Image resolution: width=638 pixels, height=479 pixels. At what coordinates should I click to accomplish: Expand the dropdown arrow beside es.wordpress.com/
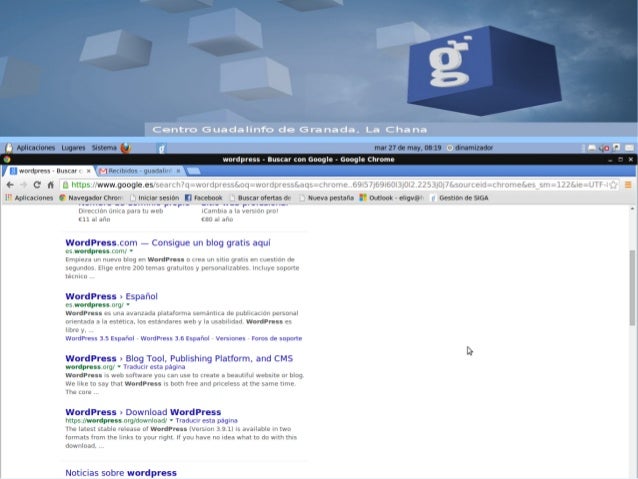pos(131,251)
